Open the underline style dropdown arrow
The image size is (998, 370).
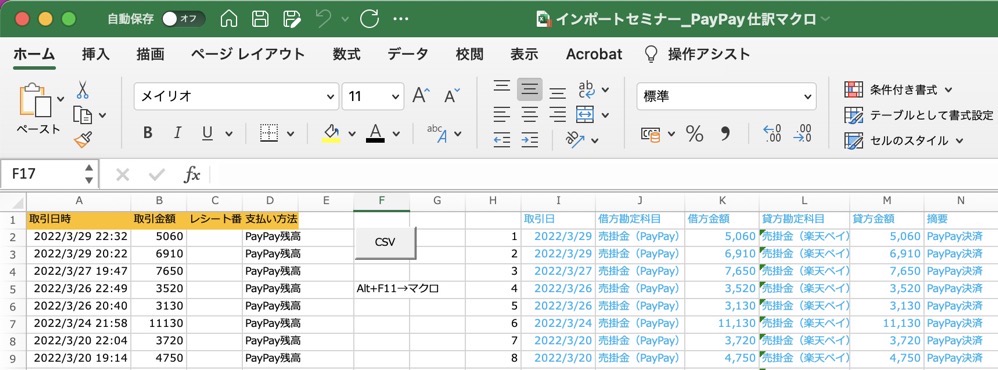(228, 134)
